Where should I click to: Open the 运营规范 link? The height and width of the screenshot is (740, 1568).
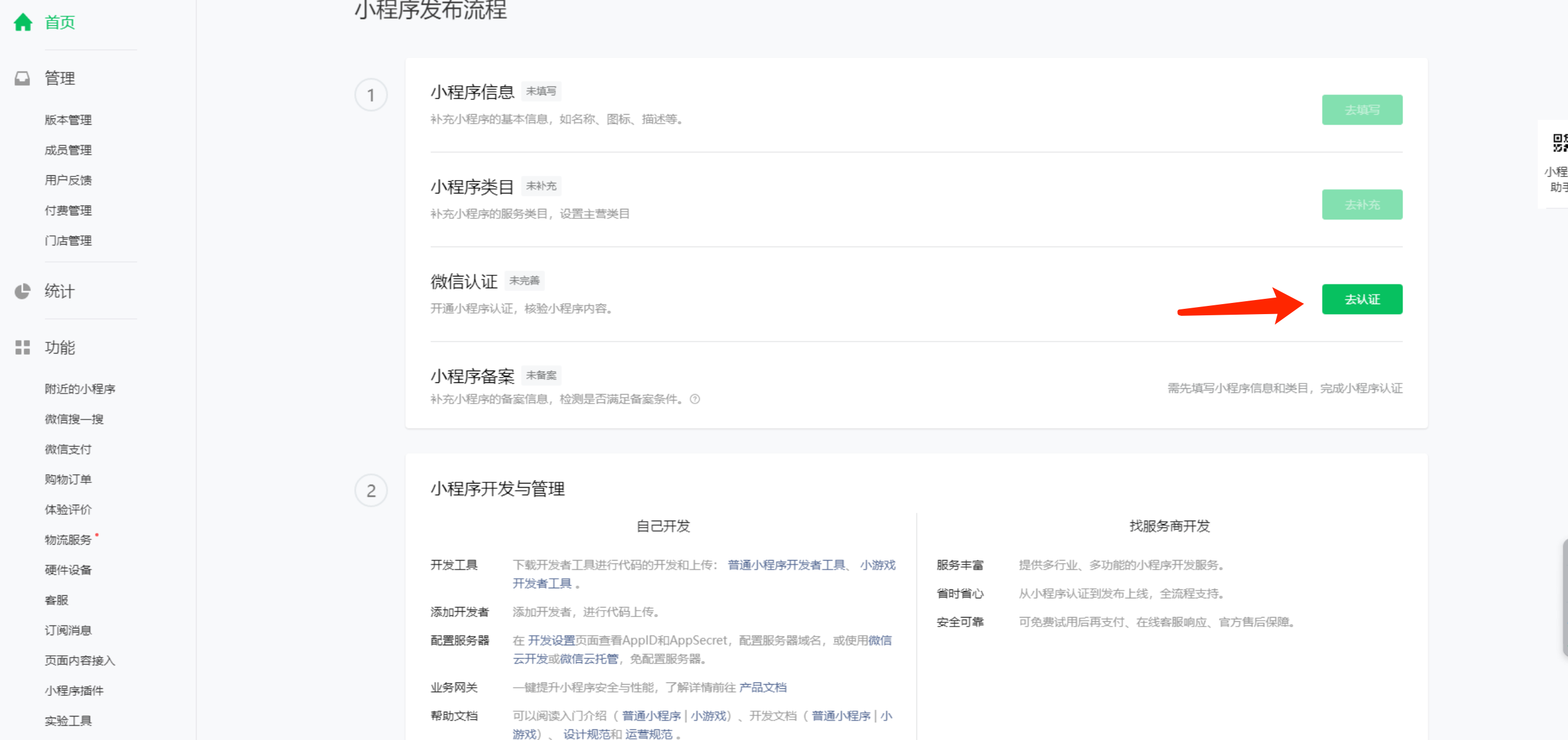click(x=649, y=734)
